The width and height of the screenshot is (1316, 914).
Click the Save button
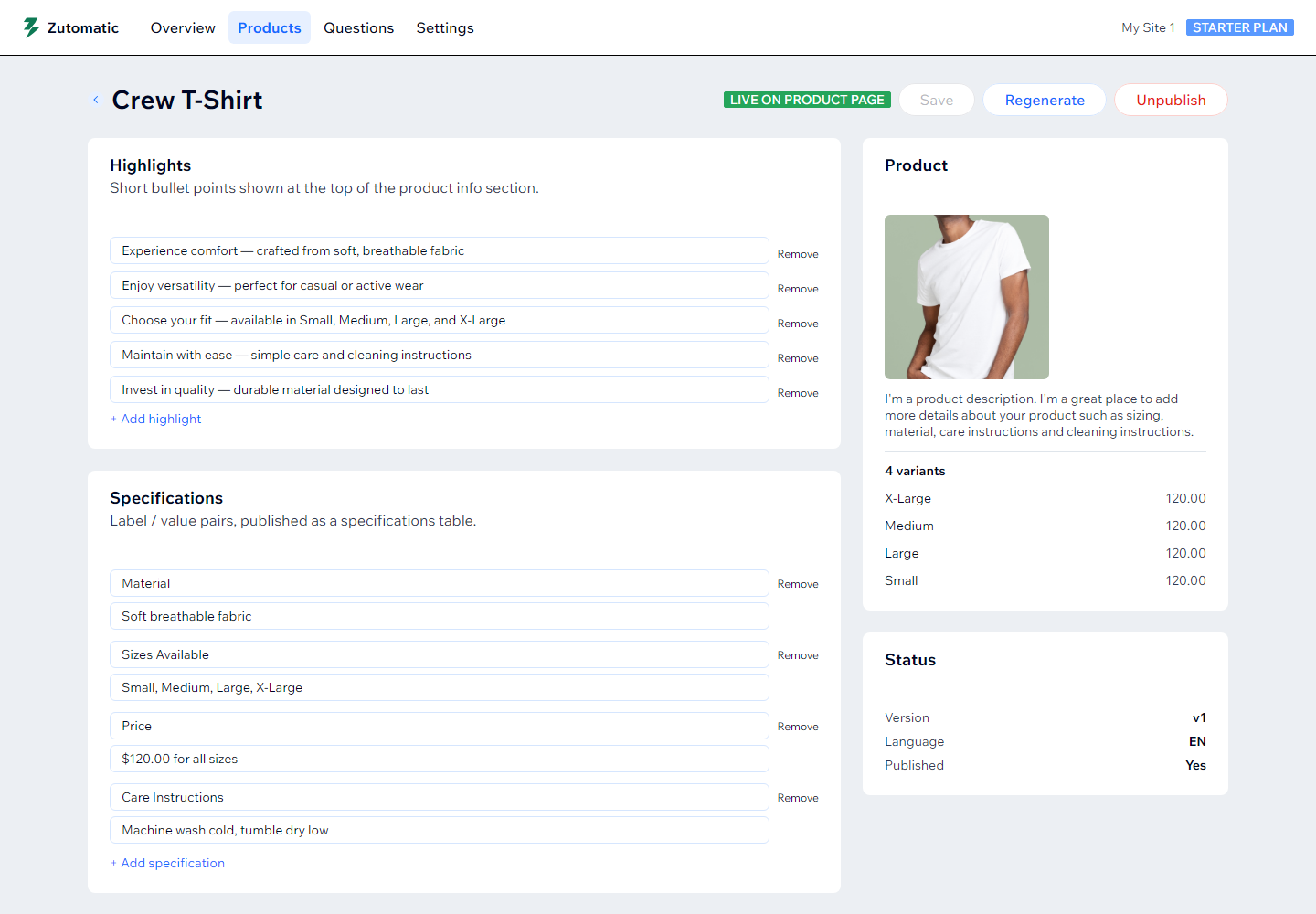click(x=937, y=100)
